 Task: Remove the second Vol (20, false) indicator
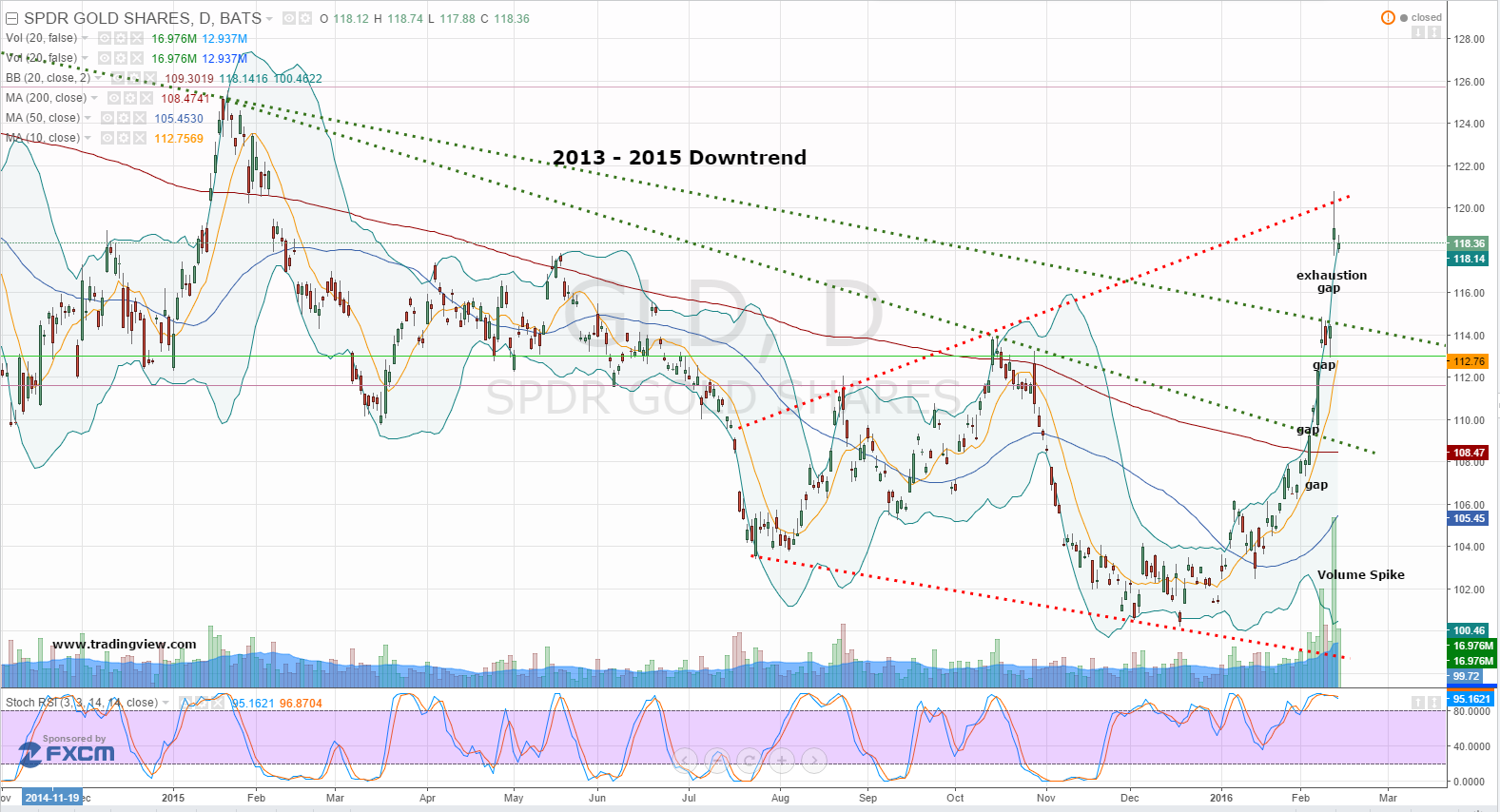[x=137, y=58]
